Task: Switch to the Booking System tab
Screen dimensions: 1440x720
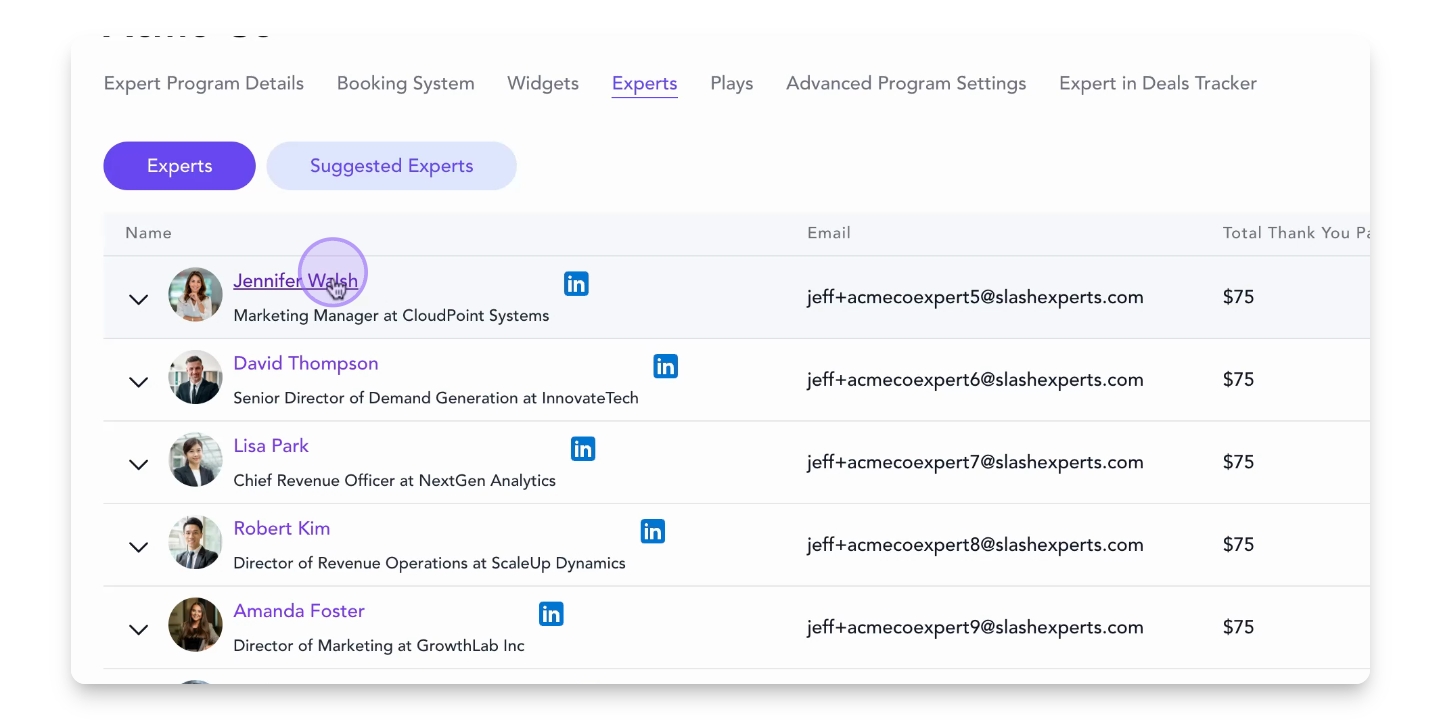Action: (405, 84)
